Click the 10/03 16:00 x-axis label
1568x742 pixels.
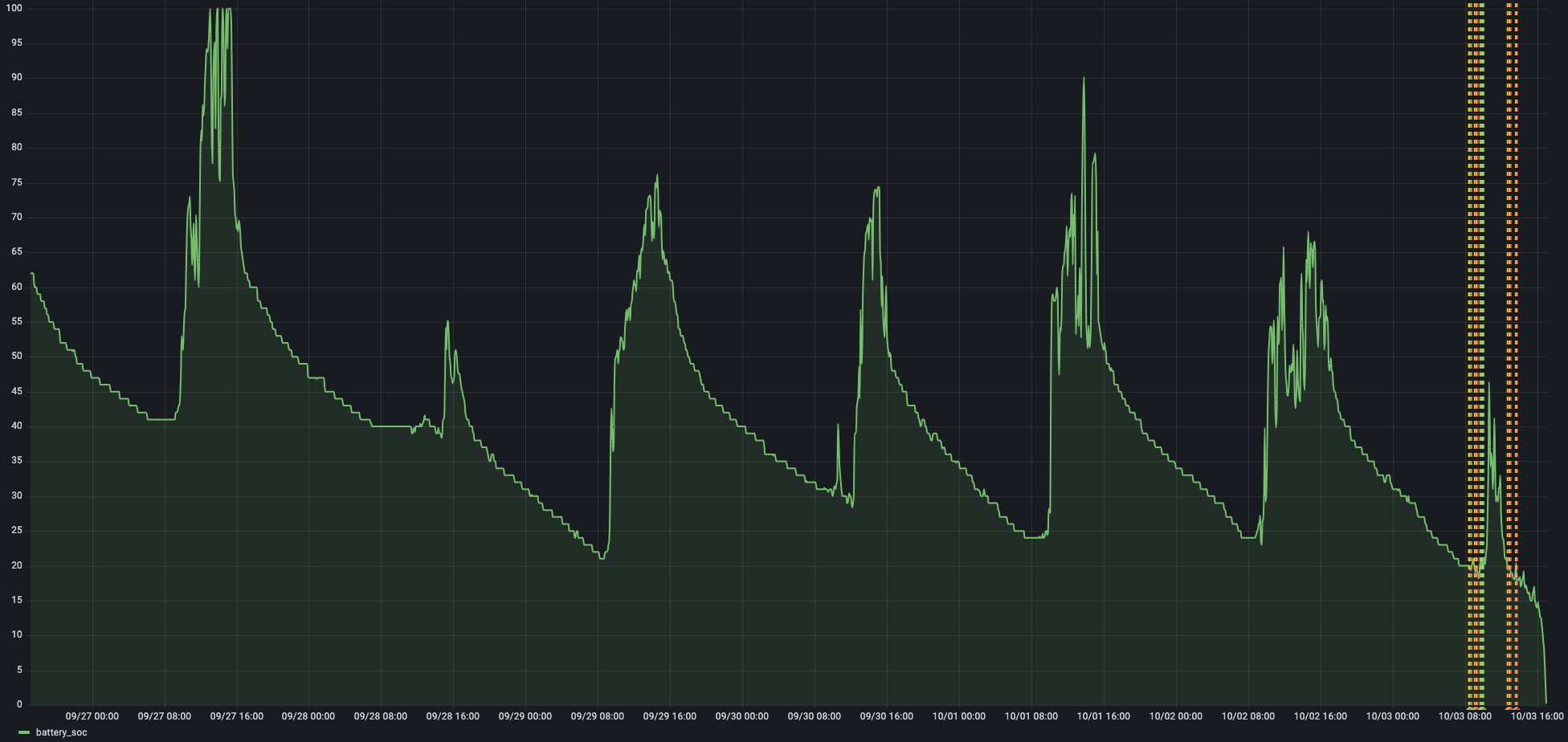pos(1537,716)
